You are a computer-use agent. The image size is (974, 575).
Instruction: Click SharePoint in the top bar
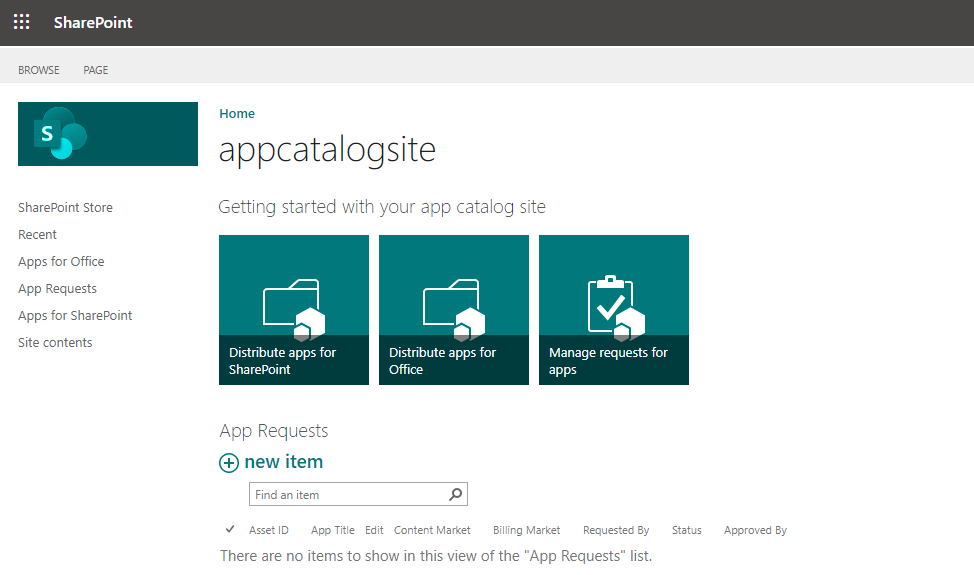(93, 22)
